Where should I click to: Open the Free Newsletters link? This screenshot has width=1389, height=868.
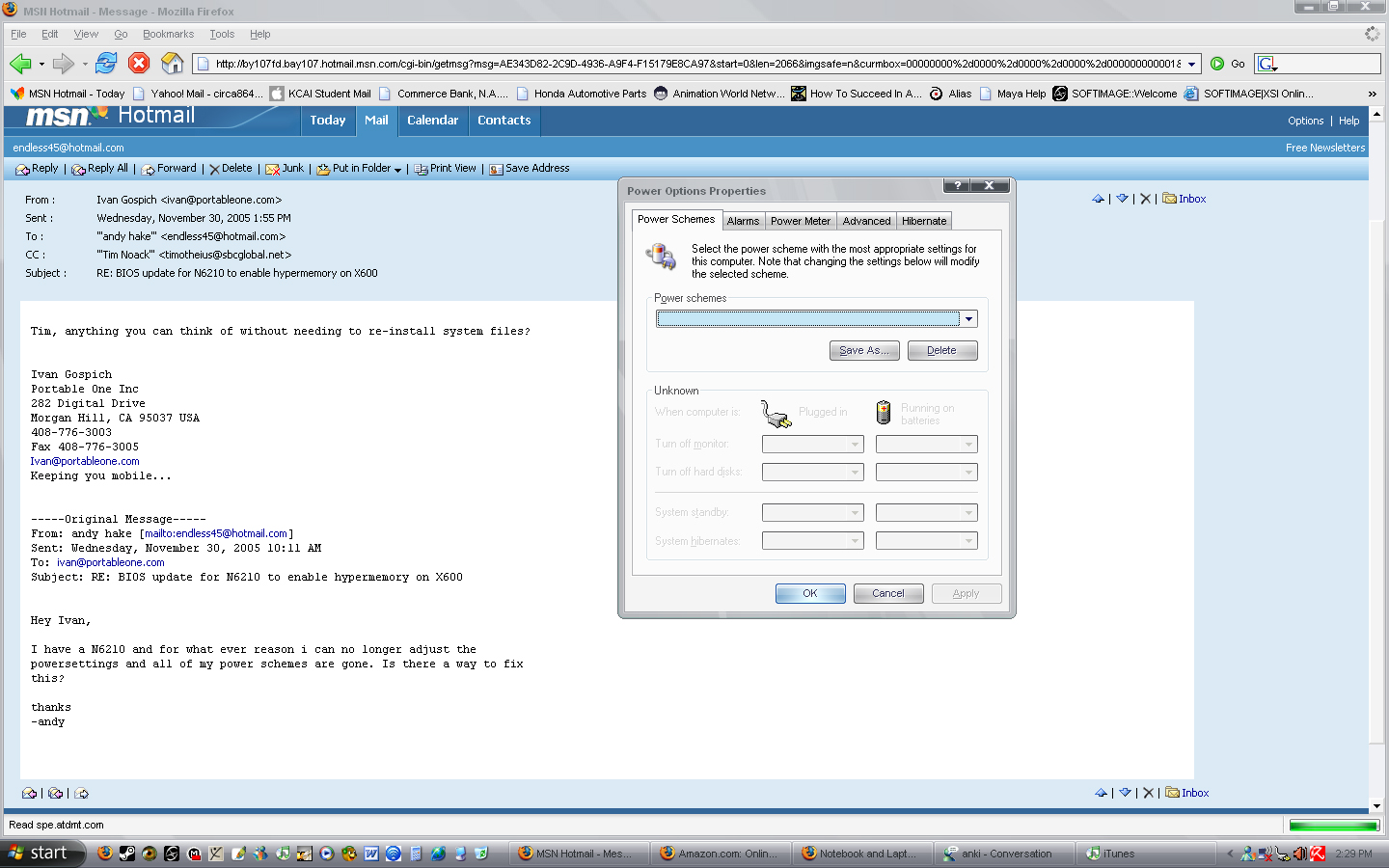pyautogui.click(x=1325, y=148)
